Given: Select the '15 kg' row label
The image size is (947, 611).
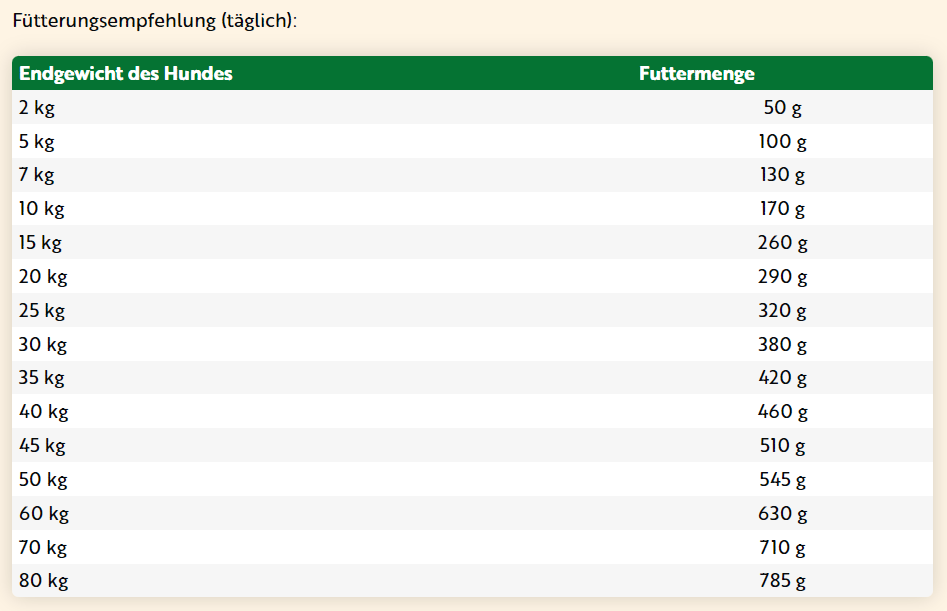Looking at the screenshot, I should tap(41, 243).
